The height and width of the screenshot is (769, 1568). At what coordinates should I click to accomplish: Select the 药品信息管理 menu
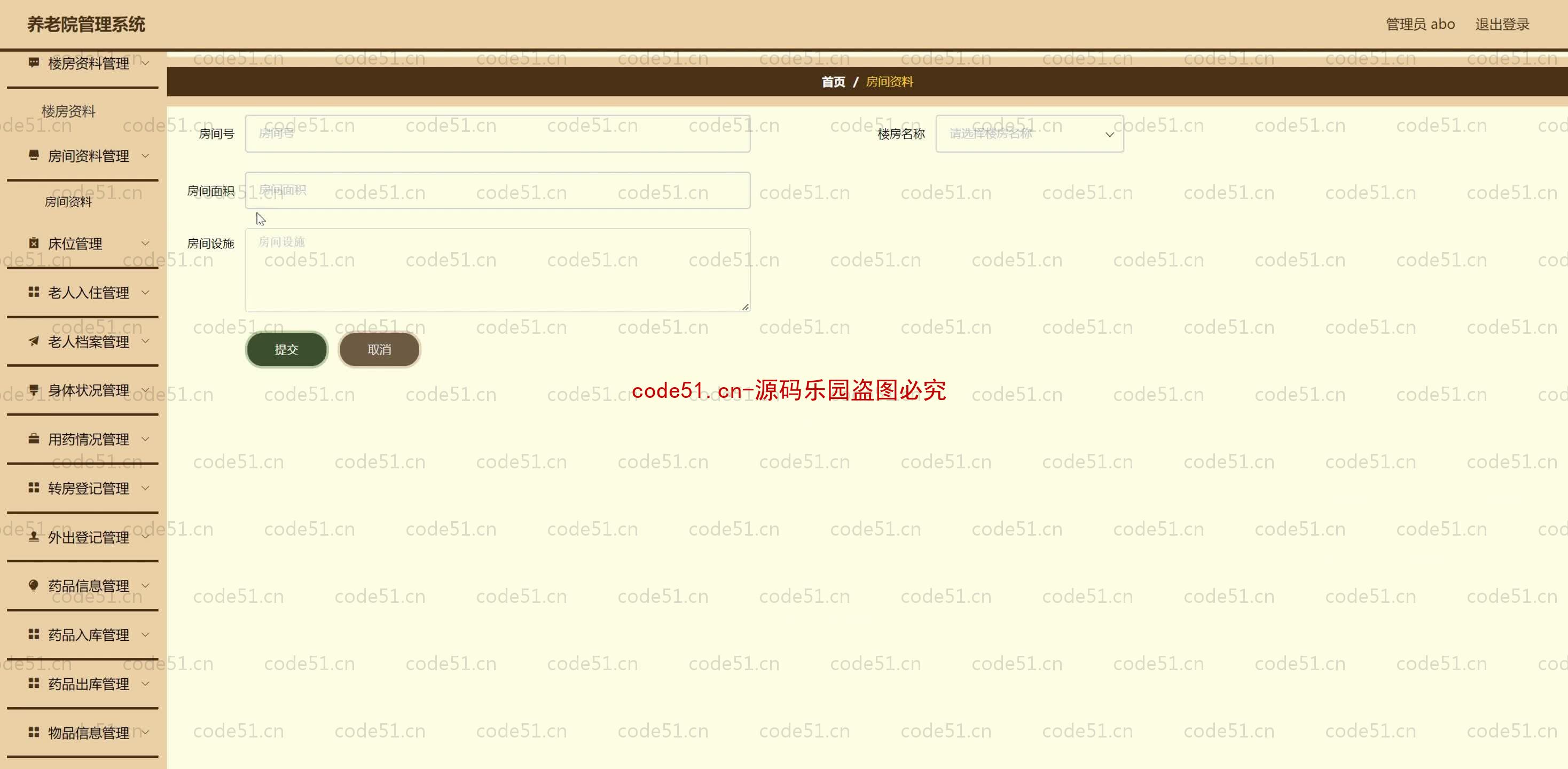(x=83, y=586)
